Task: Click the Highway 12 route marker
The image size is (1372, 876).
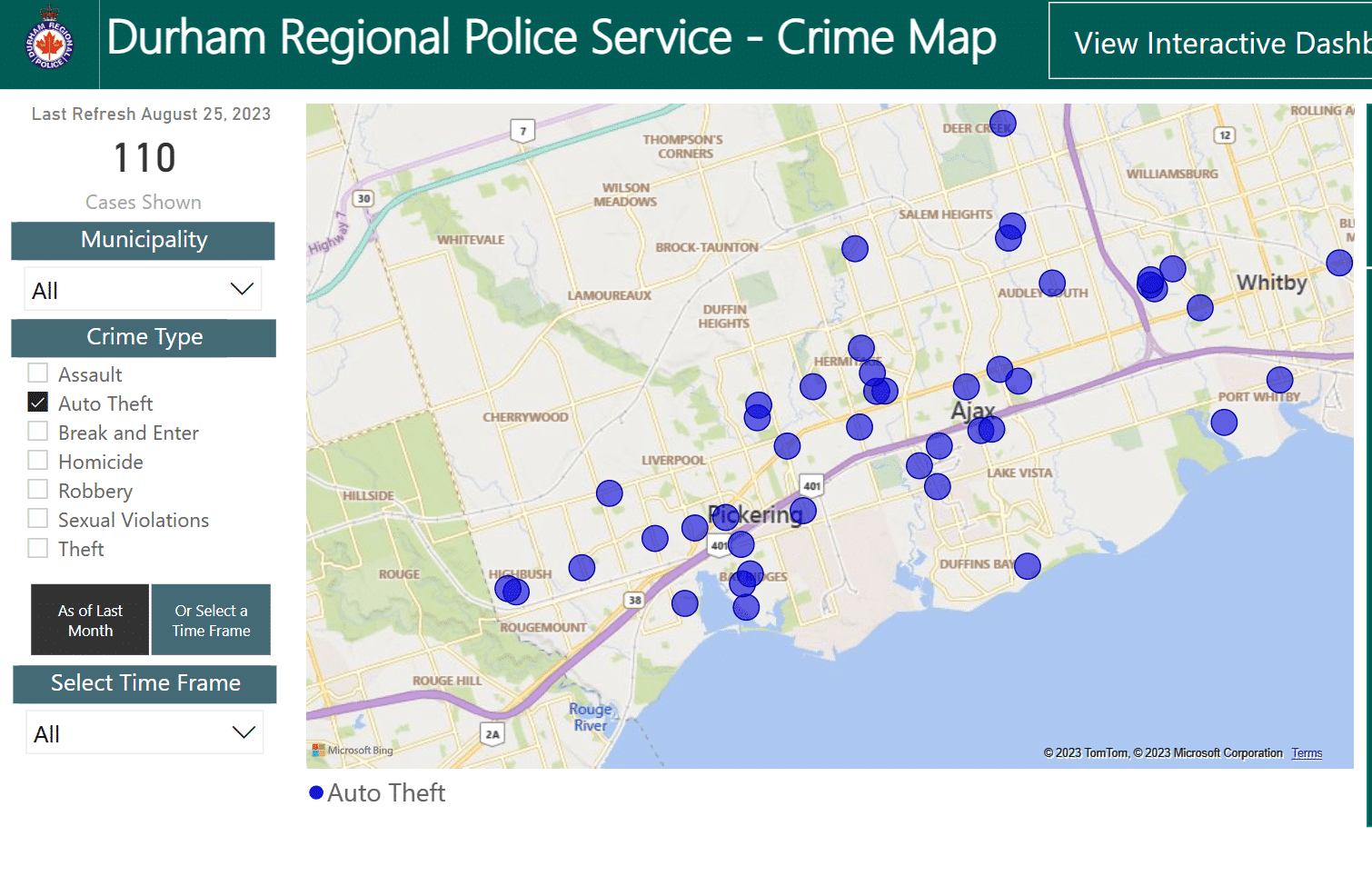Action: (x=1225, y=135)
